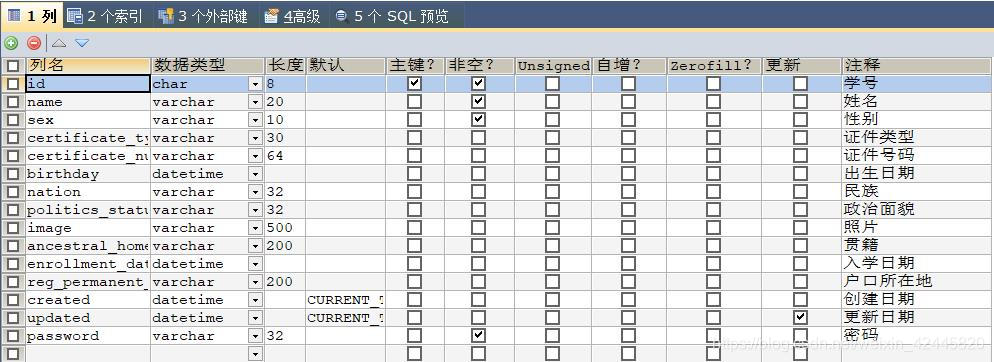Enable Zerofill for nation row
The image size is (994, 362).
pyautogui.click(x=714, y=191)
